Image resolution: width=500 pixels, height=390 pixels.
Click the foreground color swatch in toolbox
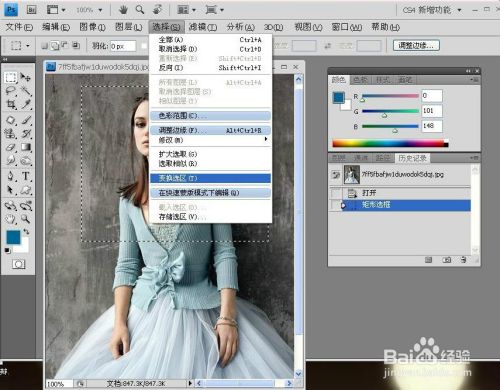13,237
